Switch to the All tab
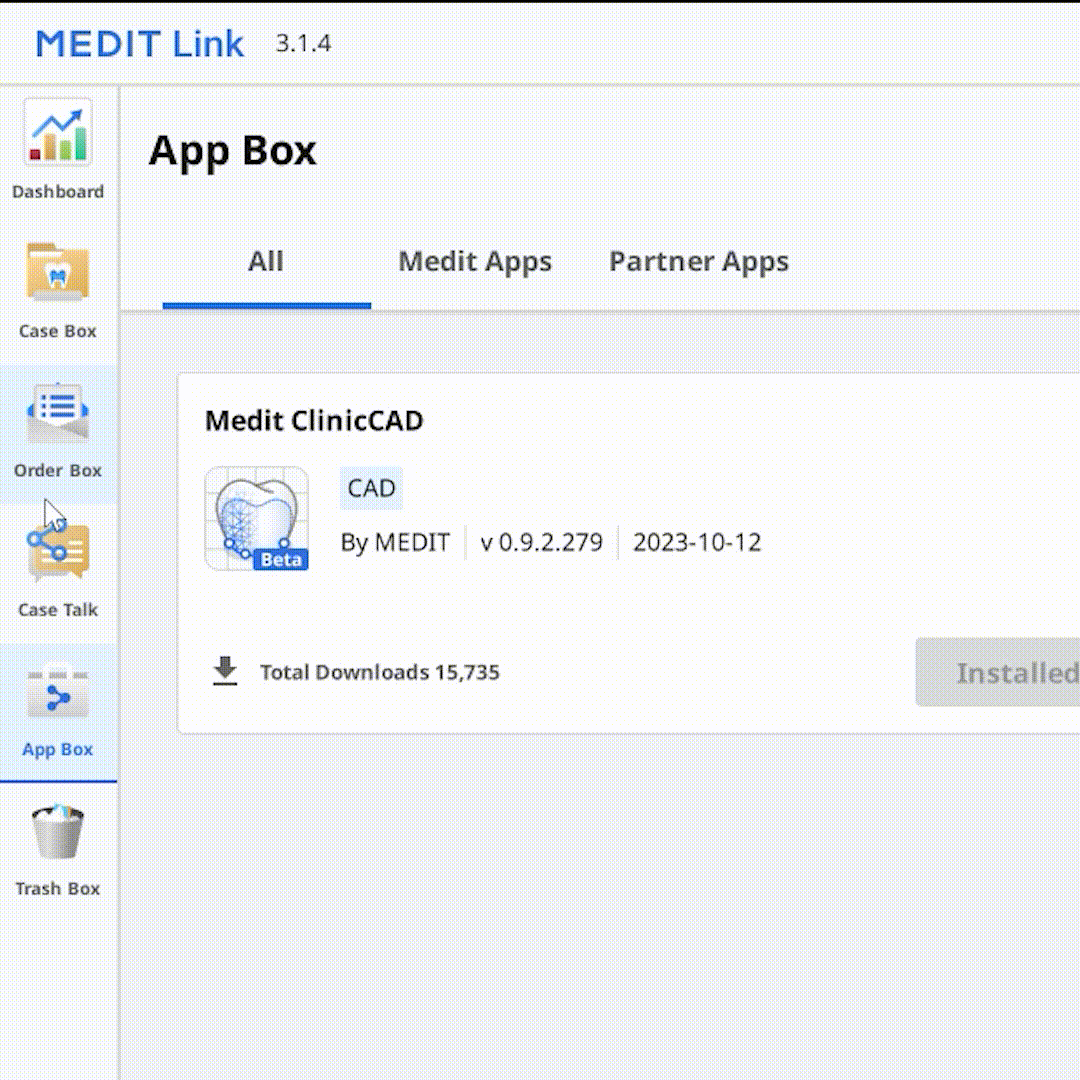Viewport: 1080px width, 1080px height. [x=266, y=262]
